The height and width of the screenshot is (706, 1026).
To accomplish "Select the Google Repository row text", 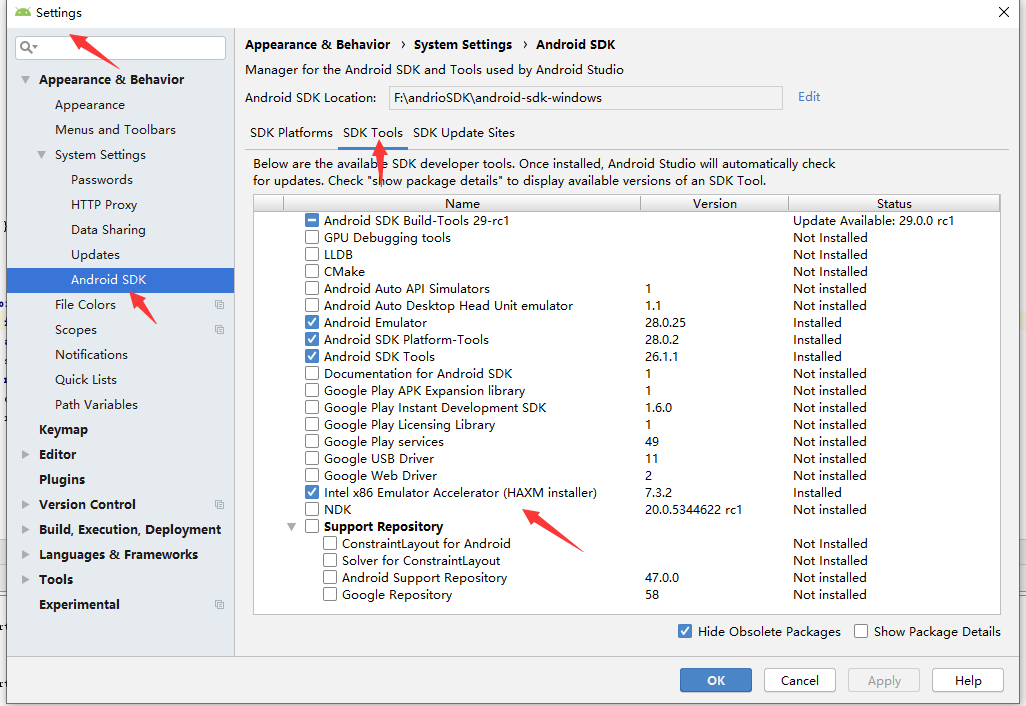I will [397, 595].
